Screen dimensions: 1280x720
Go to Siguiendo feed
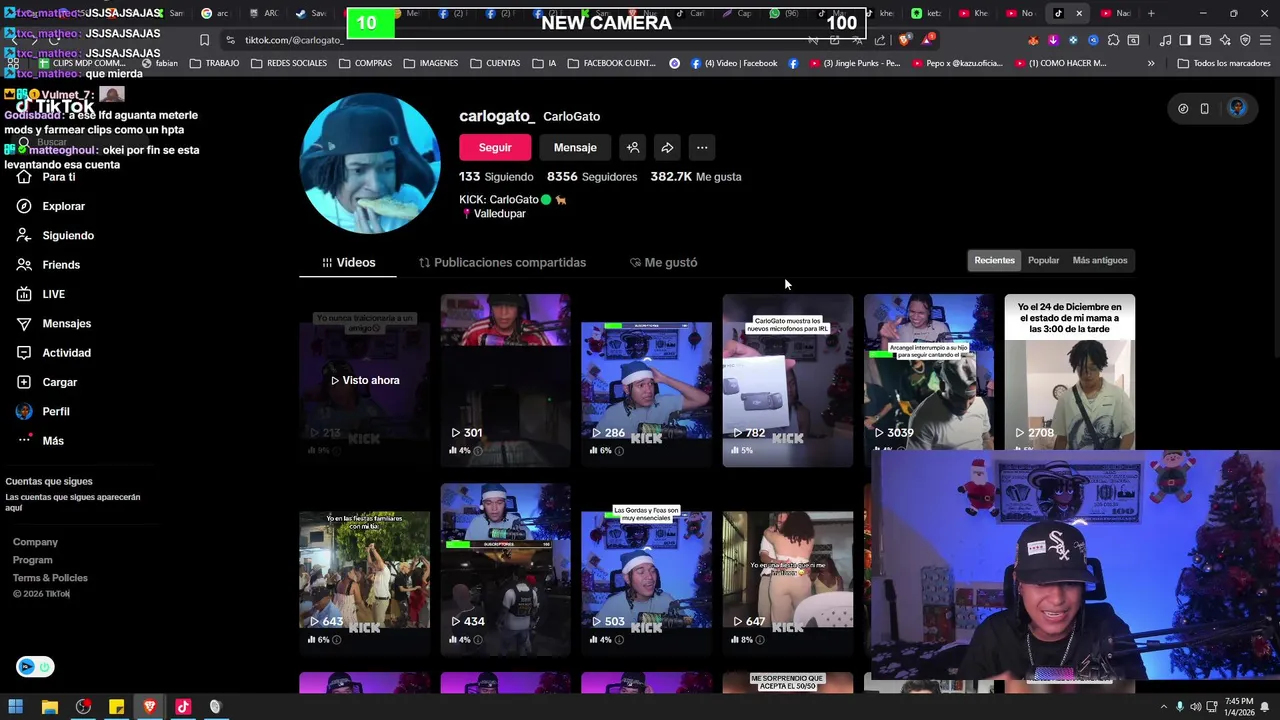(x=55, y=235)
